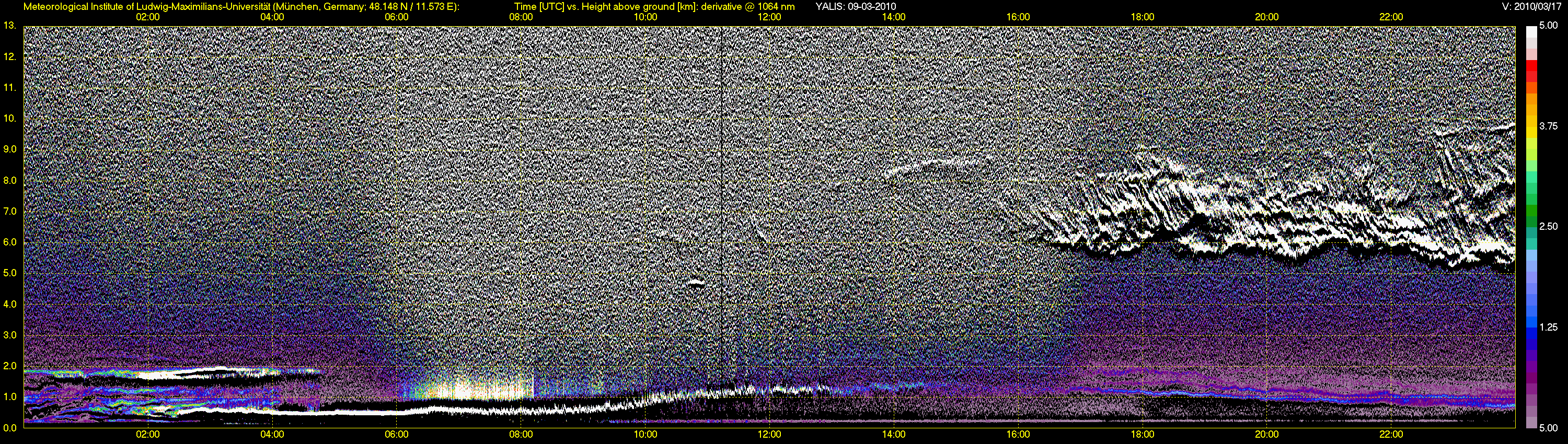Click the 18:00 label on the bottom time axis

click(1143, 434)
